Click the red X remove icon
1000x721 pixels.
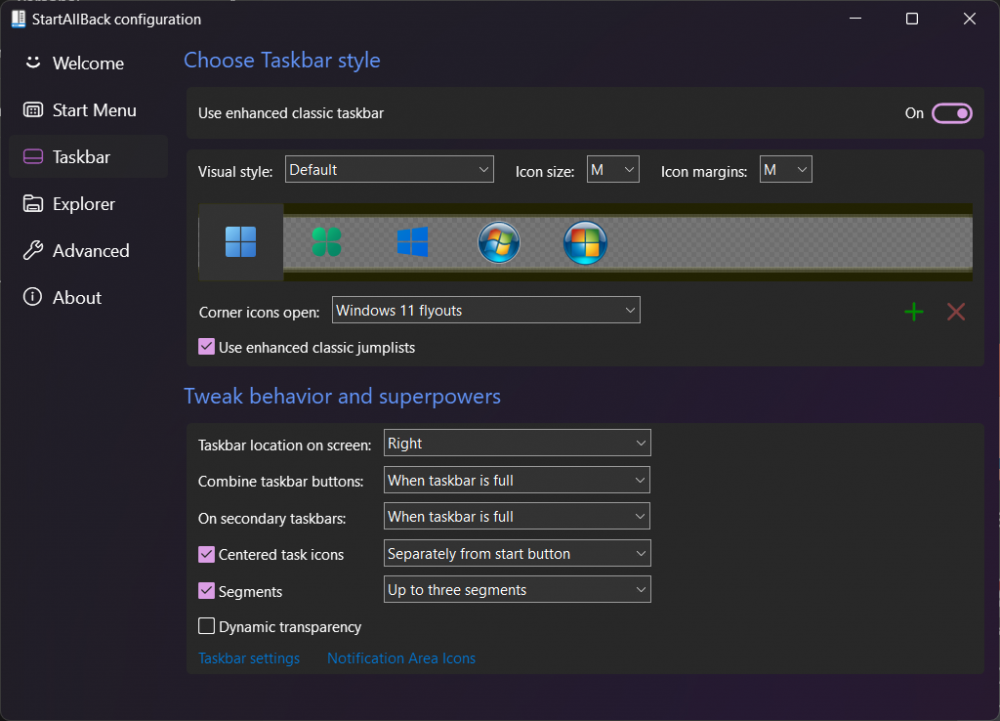coord(956,312)
